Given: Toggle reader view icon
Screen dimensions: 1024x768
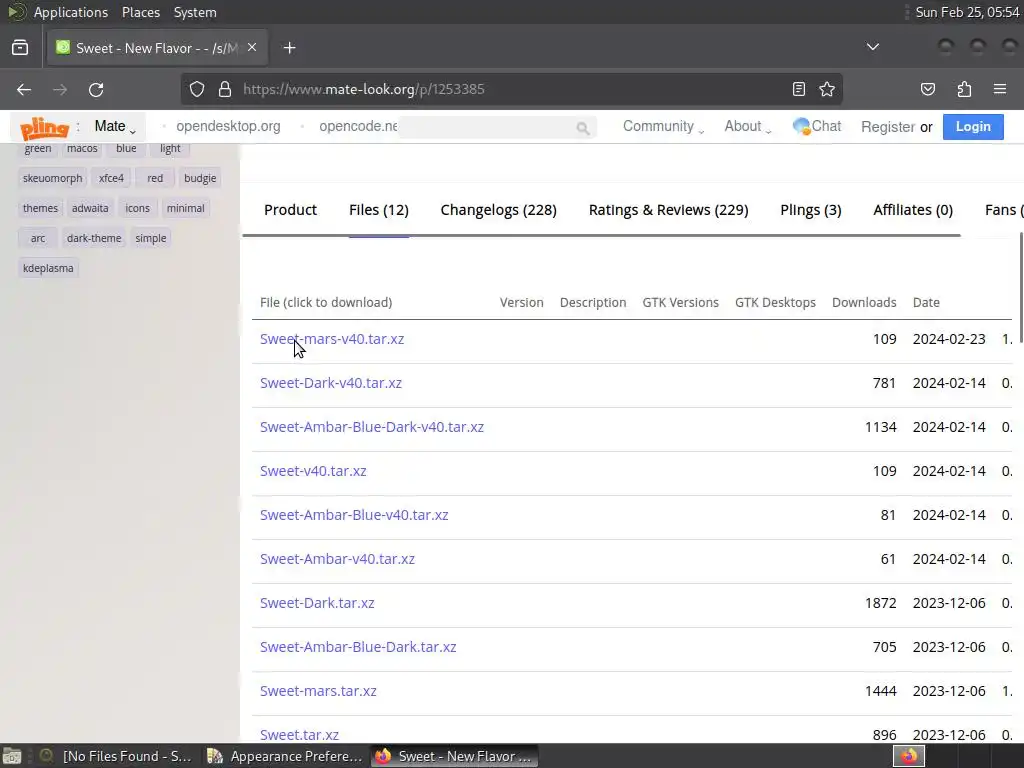Looking at the screenshot, I should point(799,89).
